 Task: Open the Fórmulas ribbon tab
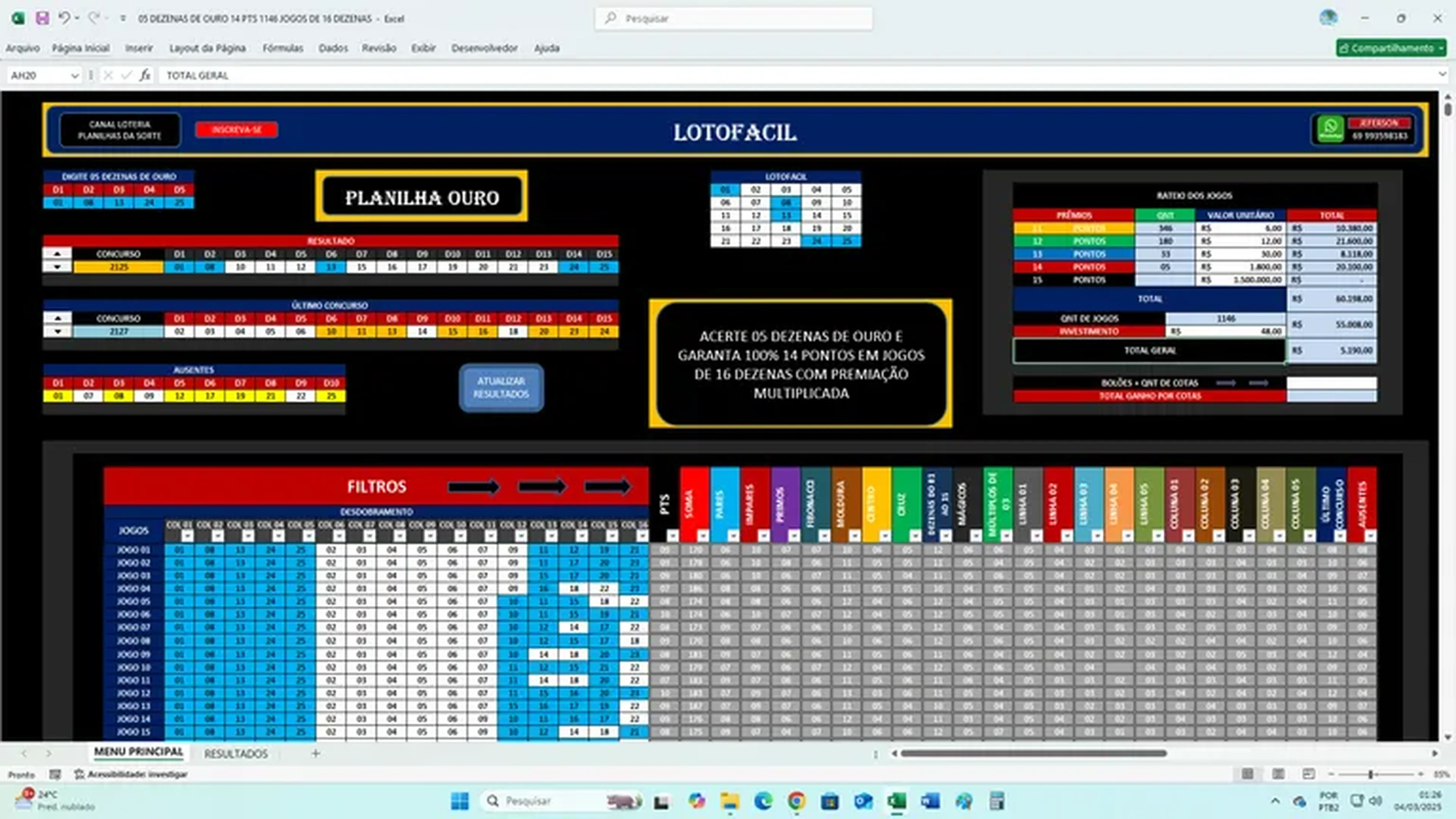pyautogui.click(x=282, y=48)
